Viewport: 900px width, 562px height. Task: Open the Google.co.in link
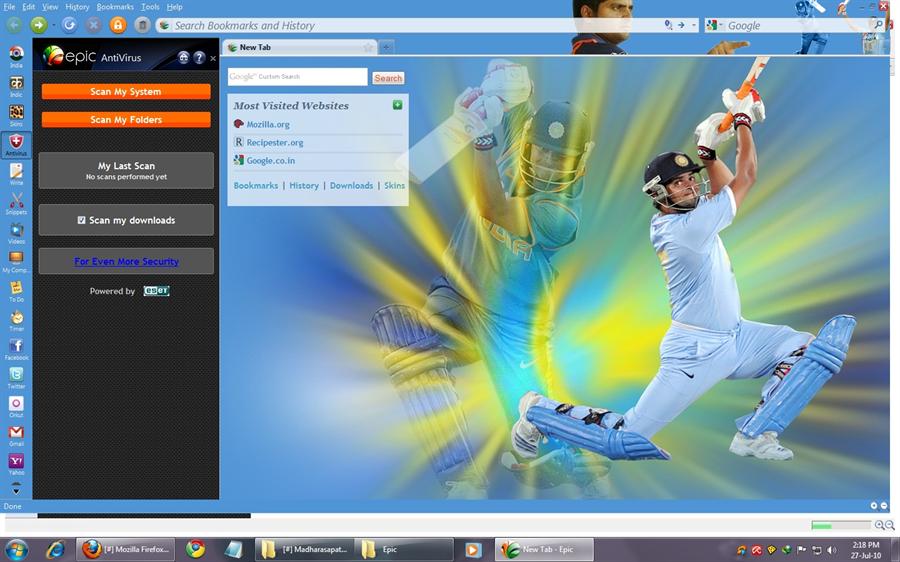tap(270, 161)
